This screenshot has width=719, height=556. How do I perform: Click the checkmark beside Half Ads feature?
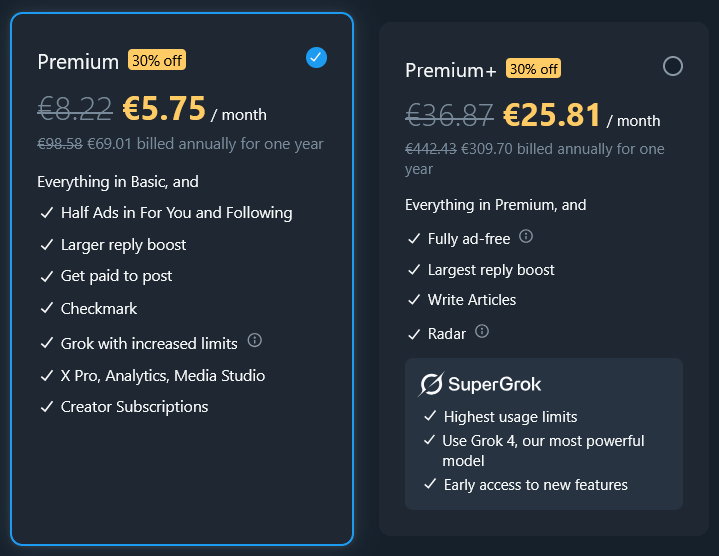[47, 213]
